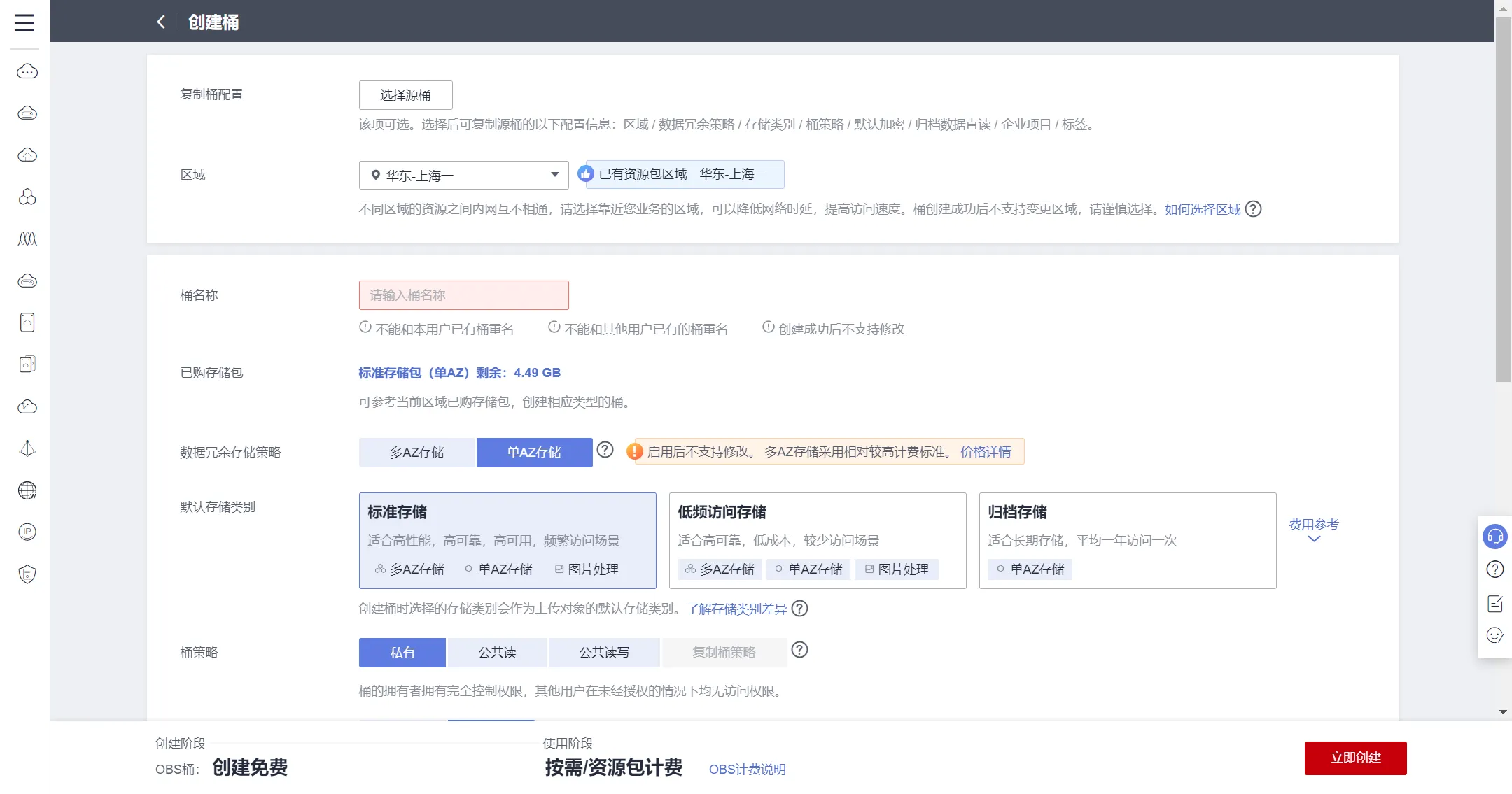Click the help icon next to 单AZ存储
Viewport: 1512px width, 794px height.
(605, 450)
